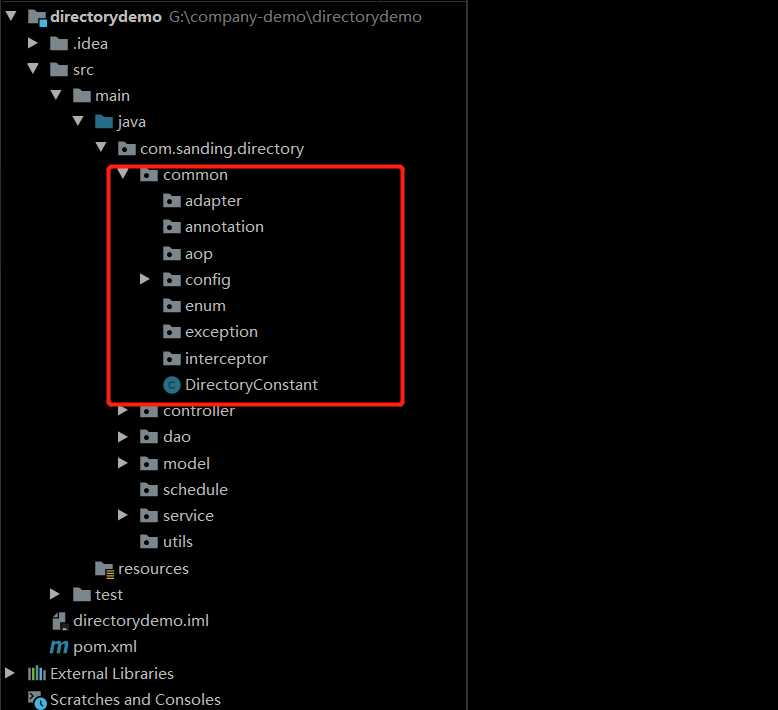Viewport: 778px width, 710px height.
Task: Expand the dao package
Action: click(123, 437)
